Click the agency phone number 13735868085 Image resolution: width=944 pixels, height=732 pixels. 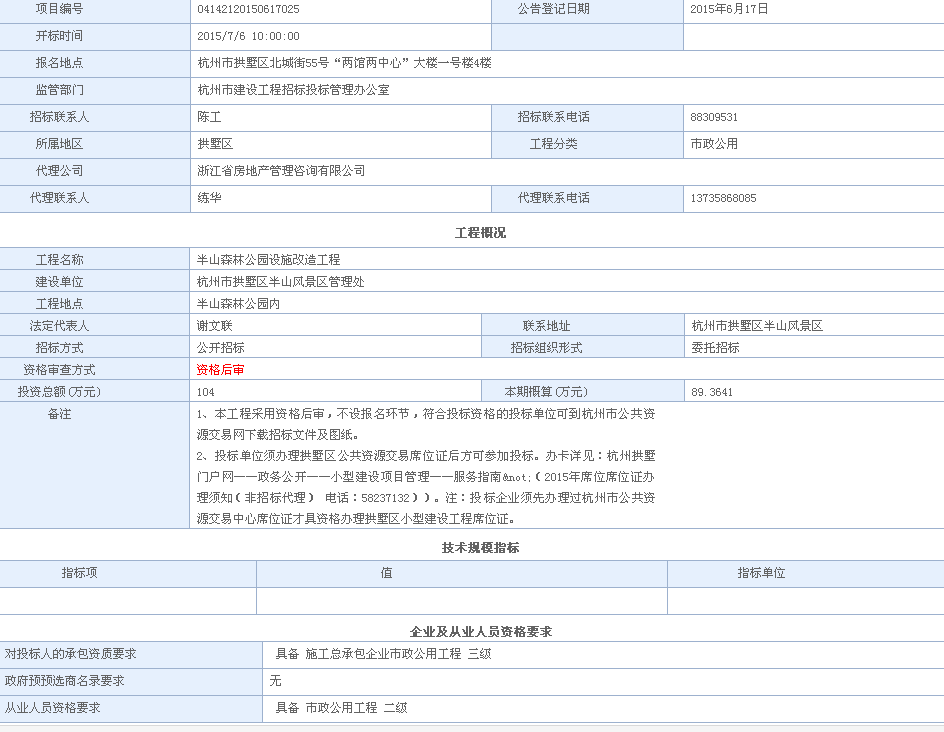click(723, 198)
